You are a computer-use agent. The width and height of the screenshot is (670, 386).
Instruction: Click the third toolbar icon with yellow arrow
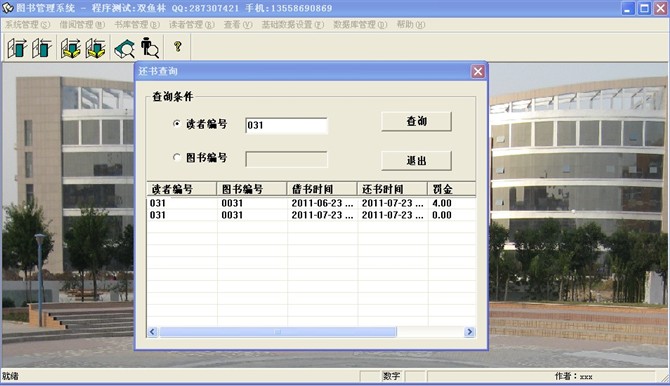71,47
